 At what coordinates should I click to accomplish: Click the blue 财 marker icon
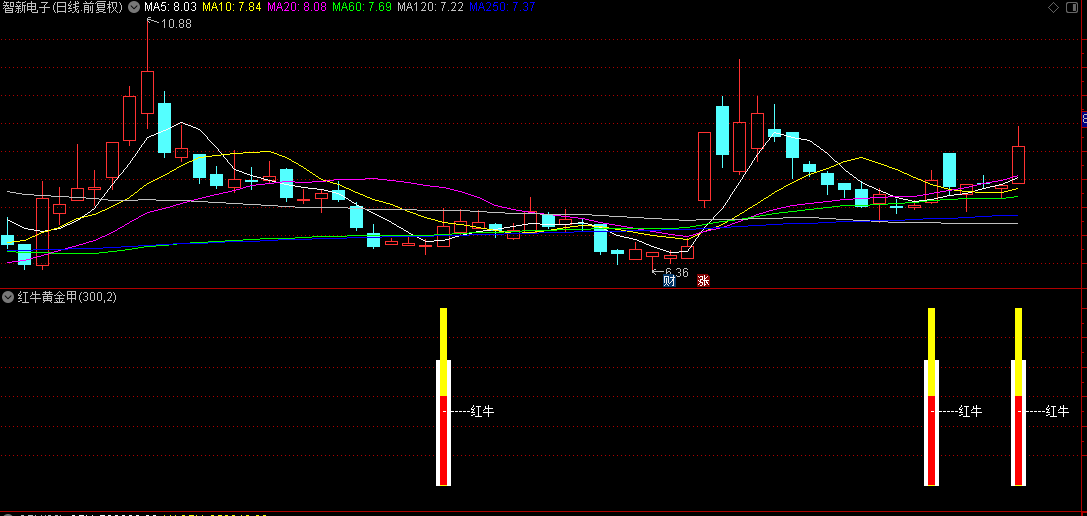click(669, 281)
